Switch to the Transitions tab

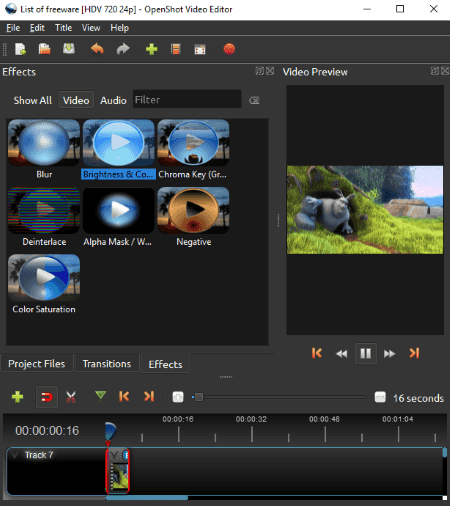pos(107,363)
